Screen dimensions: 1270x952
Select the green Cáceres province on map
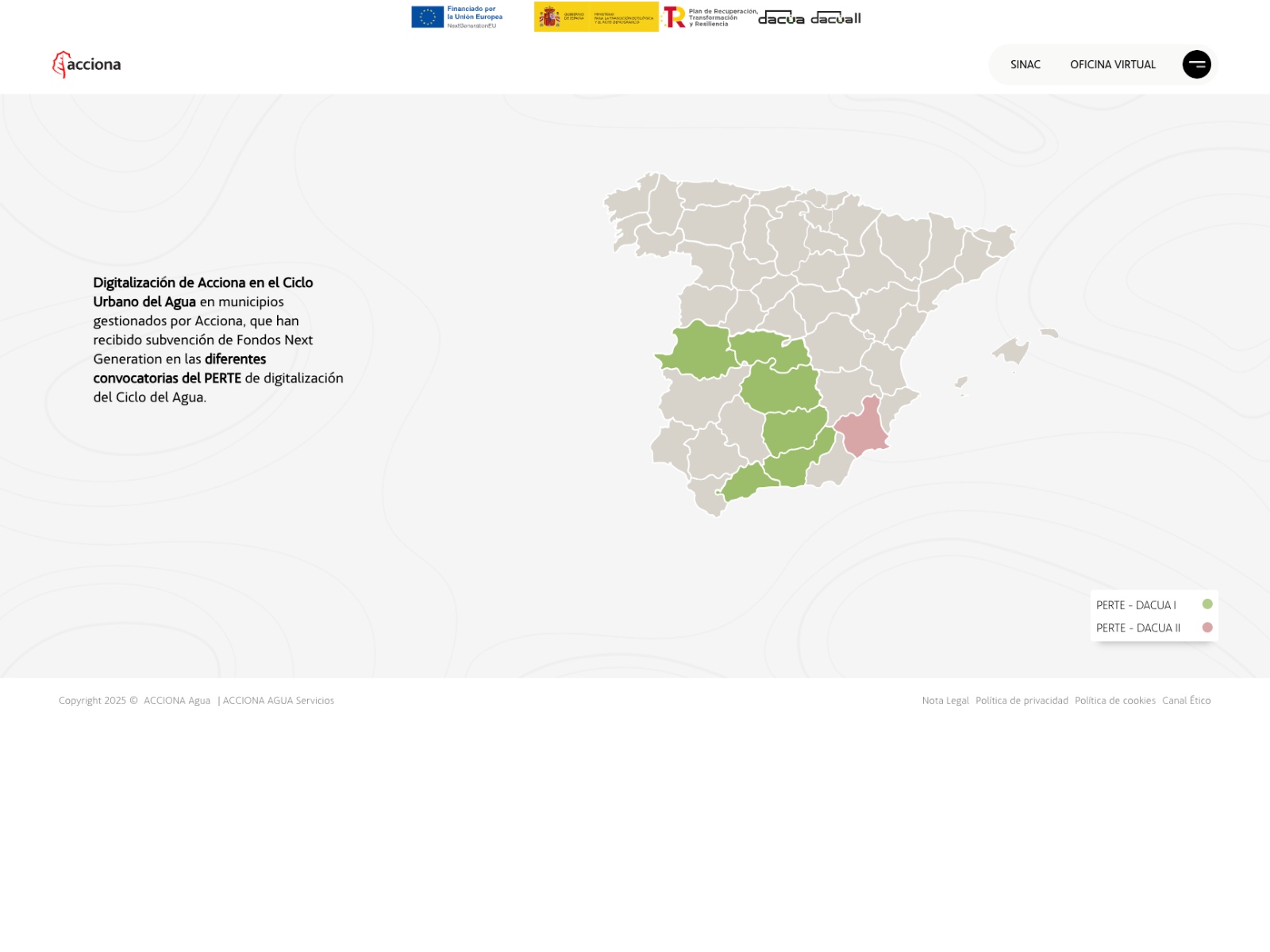pyautogui.click(x=697, y=351)
